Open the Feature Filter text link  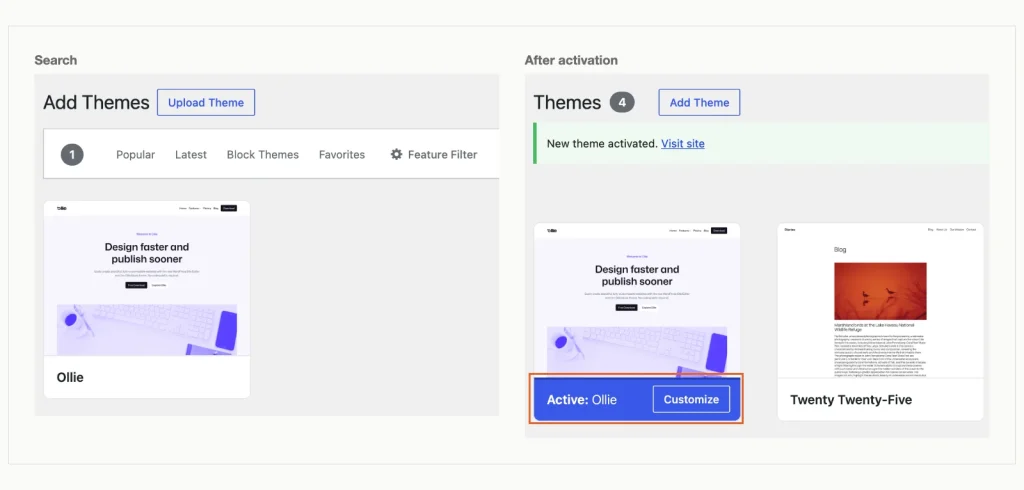(442, 155)
